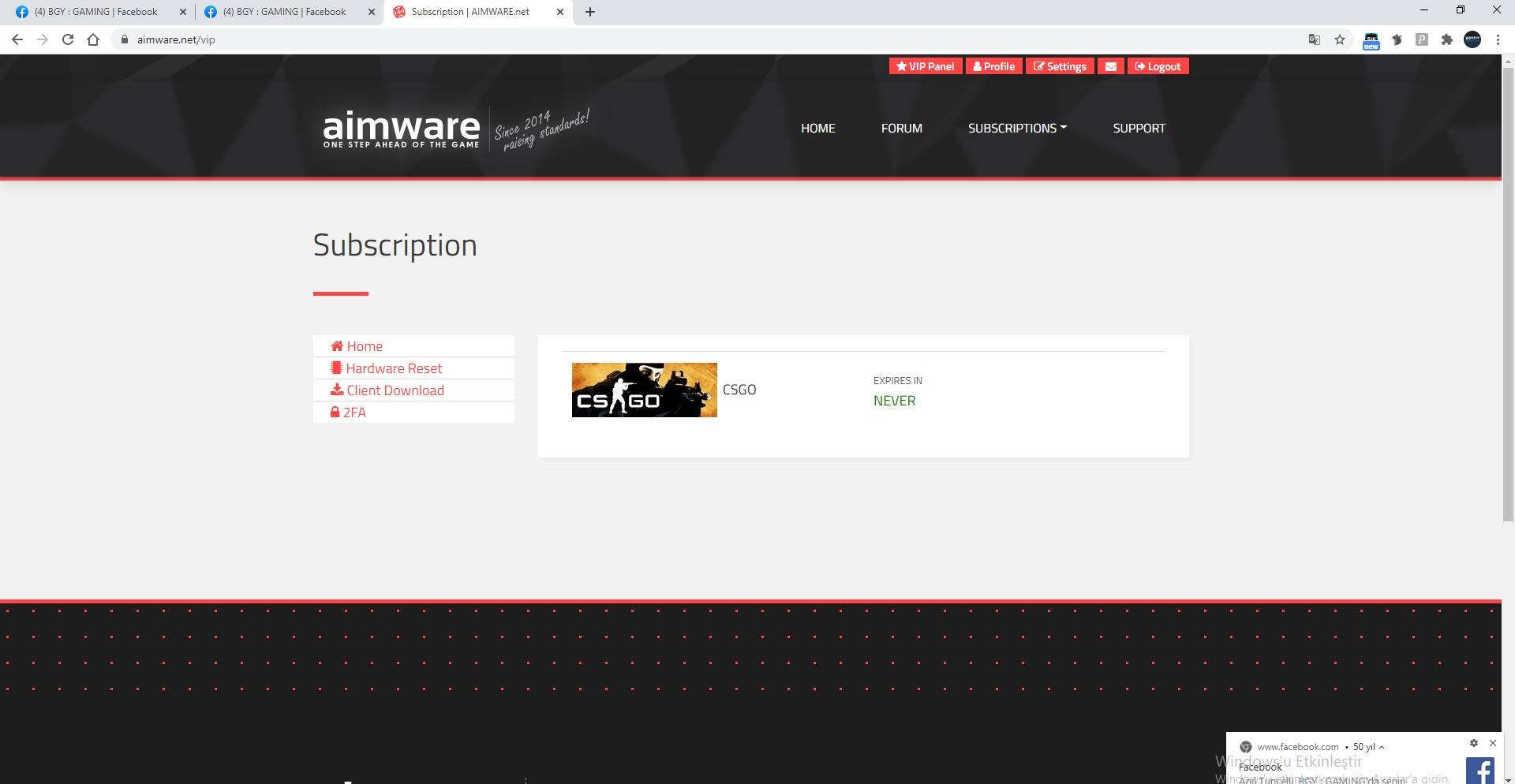Expand the 50 yıl notification chevron
Viewport: 1515px width, 784px height.
pos(1382,747)
